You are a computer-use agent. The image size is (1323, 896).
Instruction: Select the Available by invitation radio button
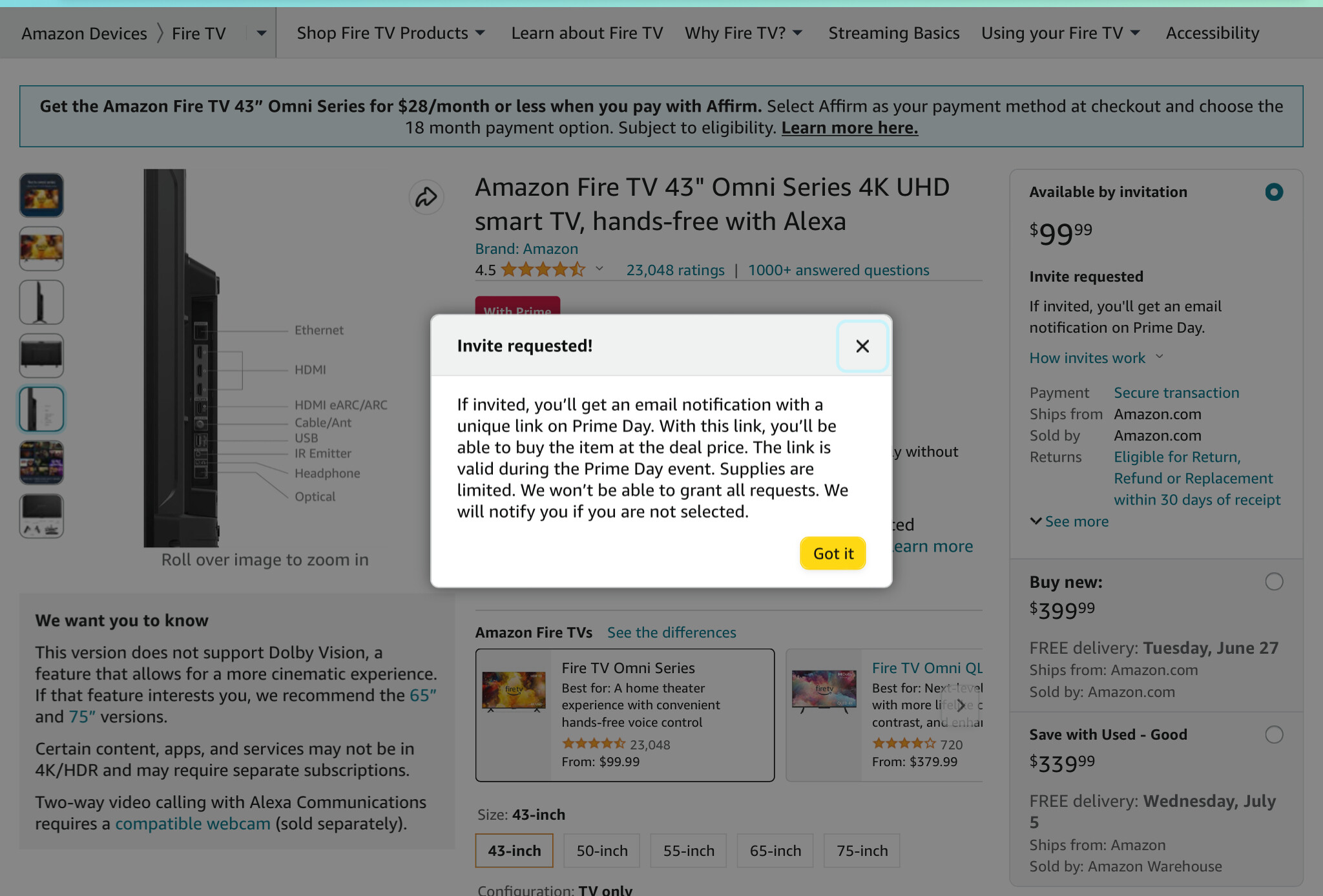1274,192
